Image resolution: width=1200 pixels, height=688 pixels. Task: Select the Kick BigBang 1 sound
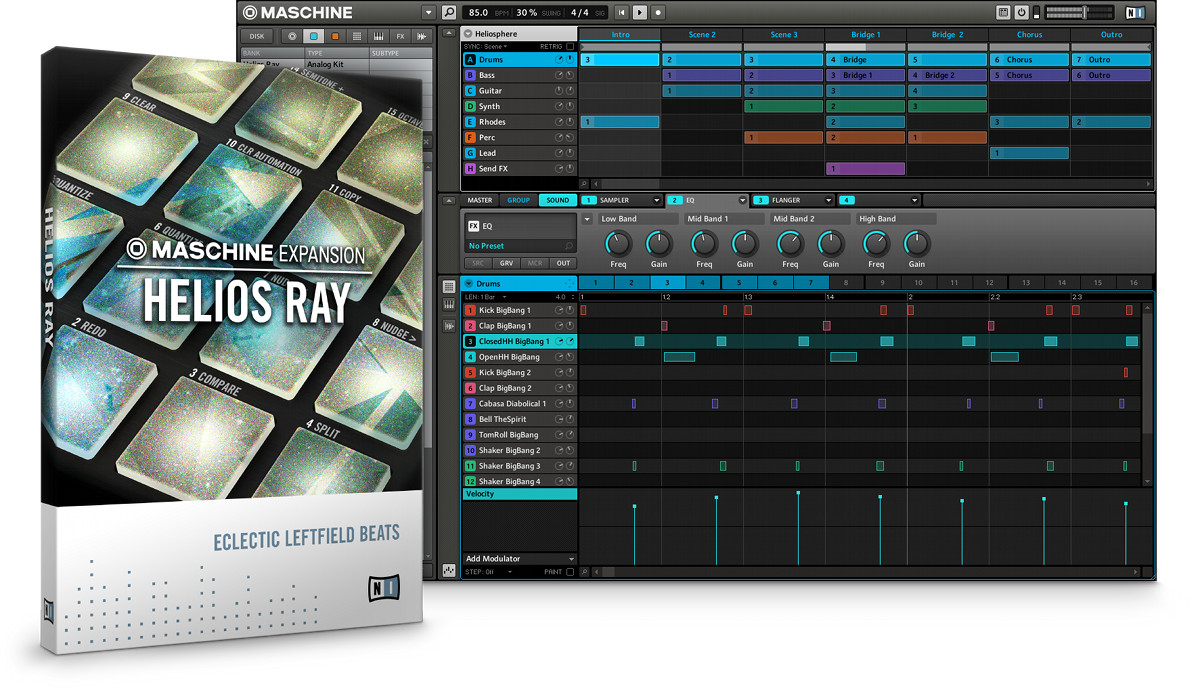[519, 310]
